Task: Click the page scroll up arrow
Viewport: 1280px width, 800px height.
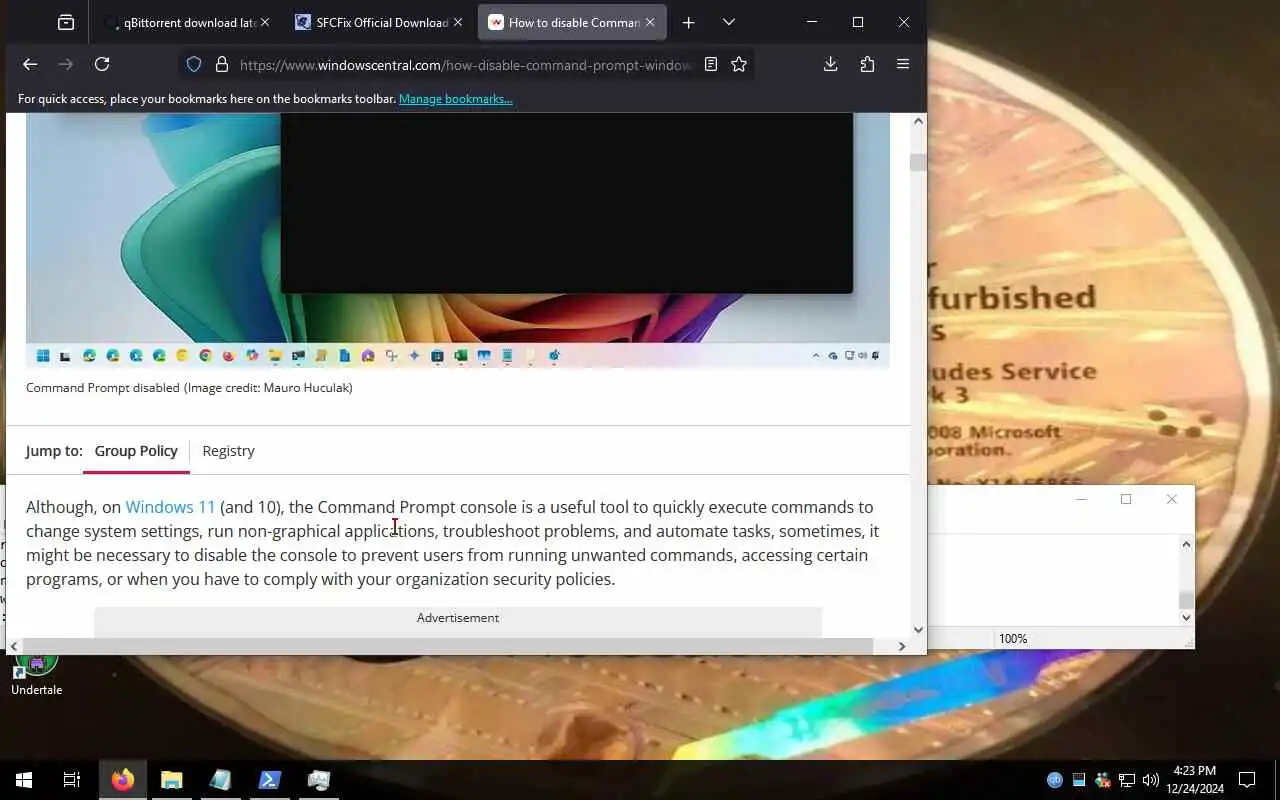Action: 918,121
